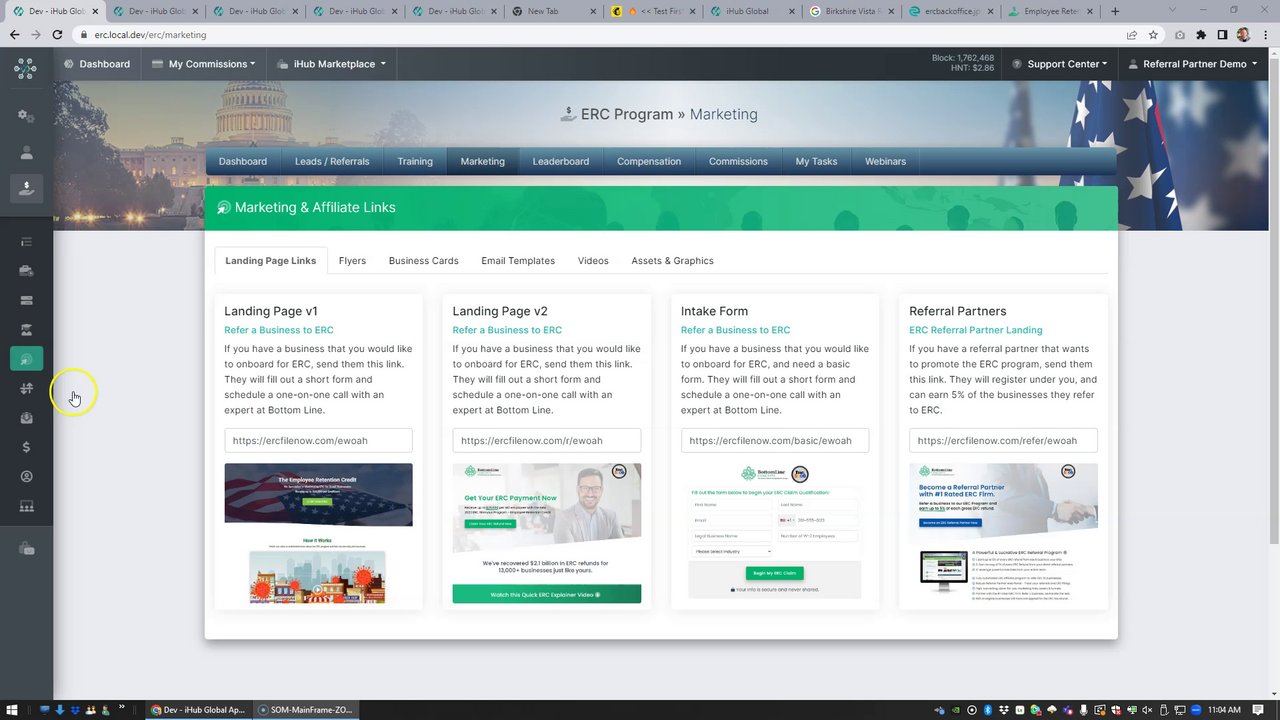Switch to the ercbackoffice browser tab
This screenshot has width=1280, height=720.
pyautogui.click(x=950, y=11)
